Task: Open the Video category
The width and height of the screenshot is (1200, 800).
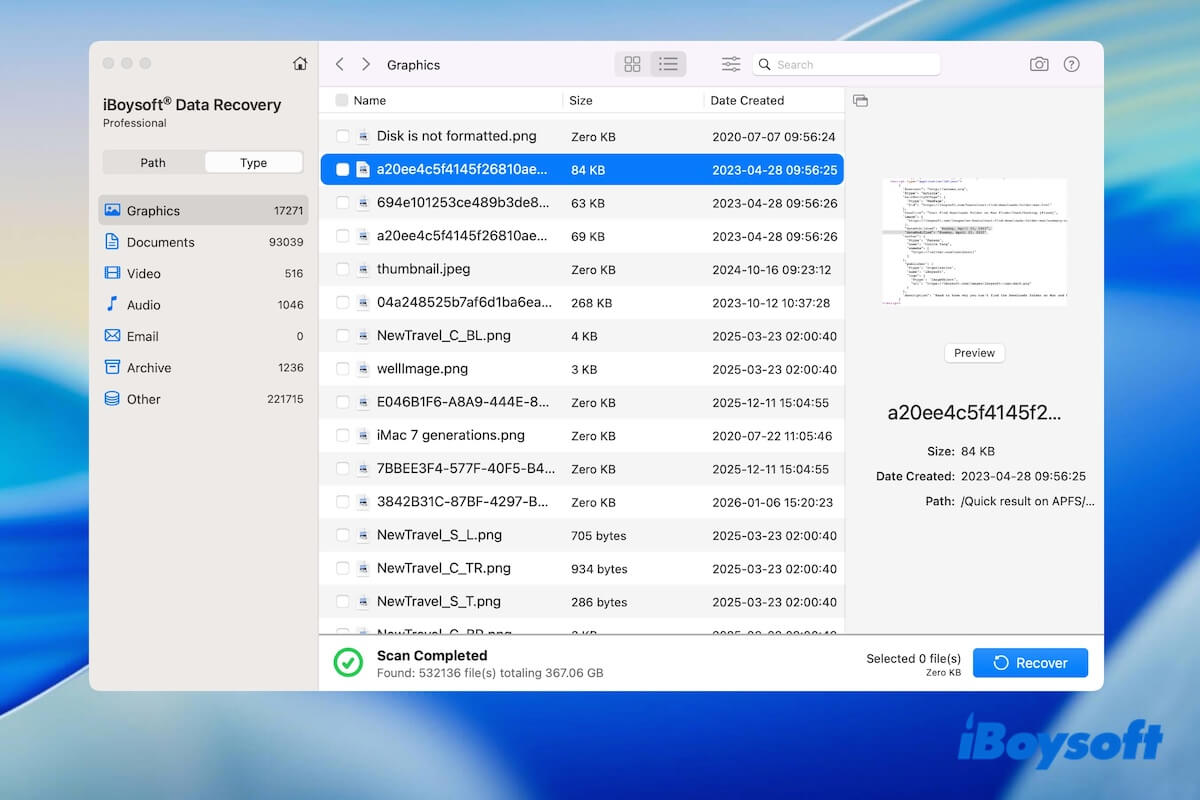Action: [143, 273]
